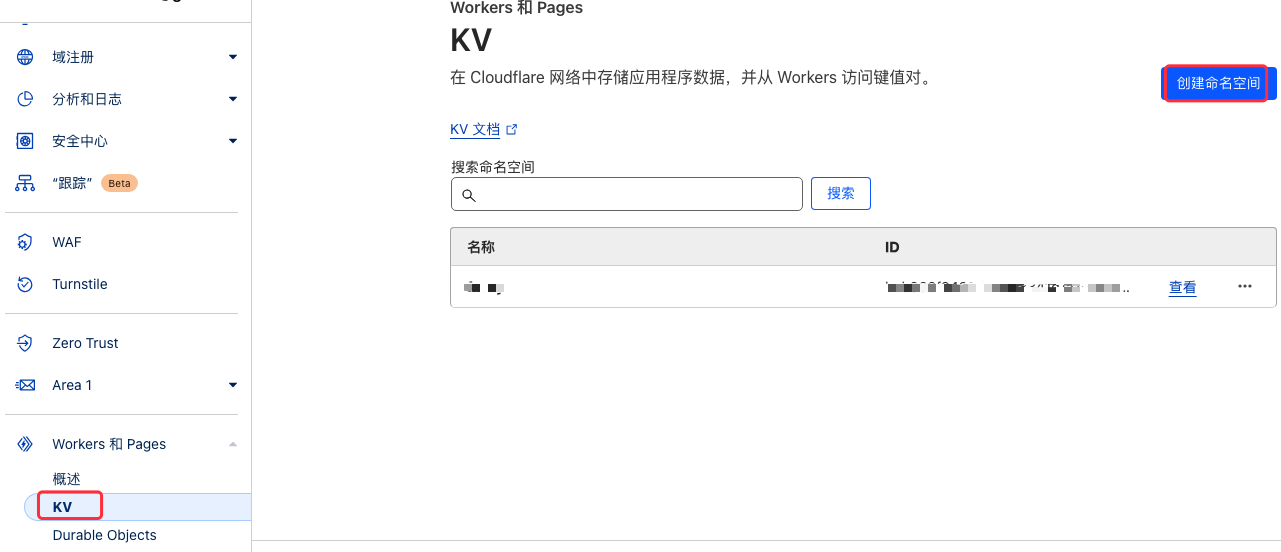The image size is (1281, 552).
Task: Click the 创建命名空间 button
Action: coord(1218,83)
